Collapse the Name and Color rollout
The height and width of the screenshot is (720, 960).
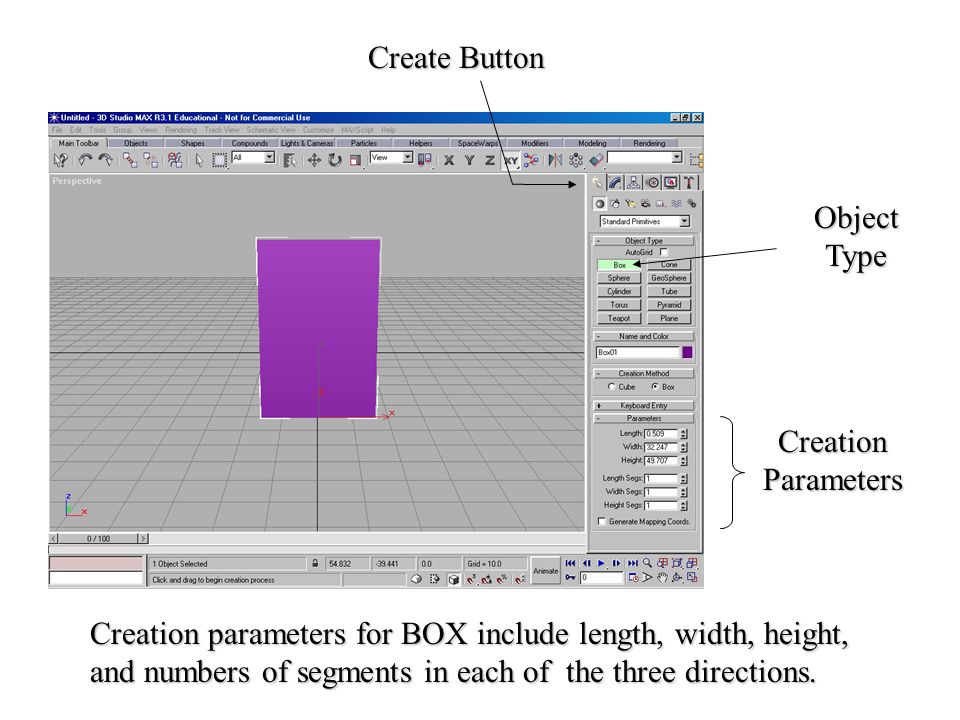click(x=643, y=336)
